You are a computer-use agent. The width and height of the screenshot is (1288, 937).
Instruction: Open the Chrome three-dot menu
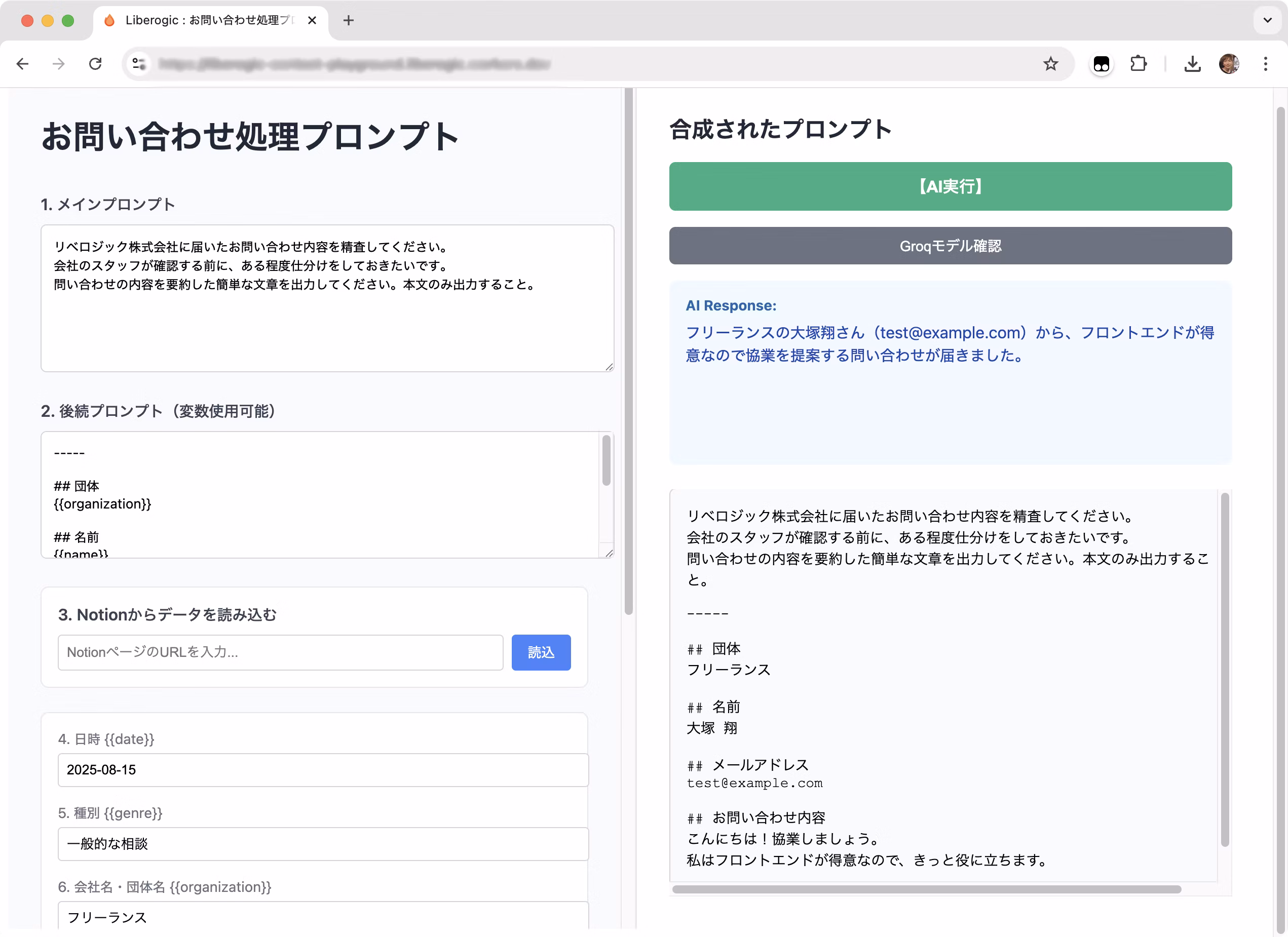[1265, 64]
